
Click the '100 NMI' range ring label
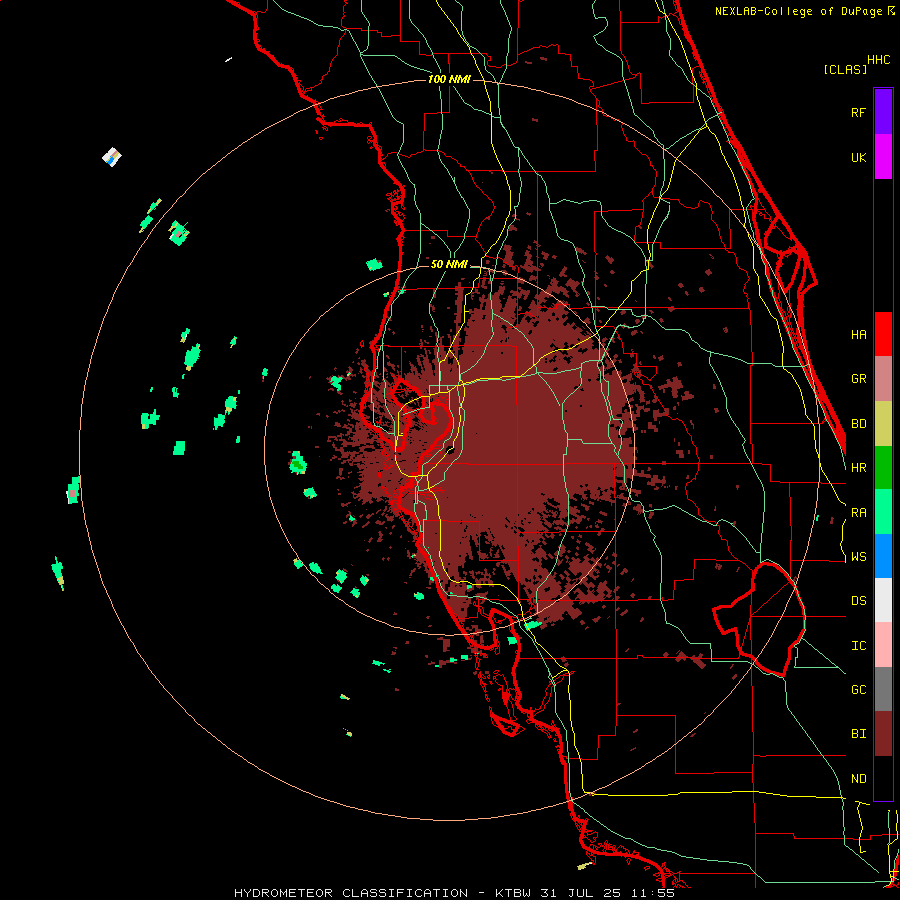pyautogui.click(x=449, y=79)
